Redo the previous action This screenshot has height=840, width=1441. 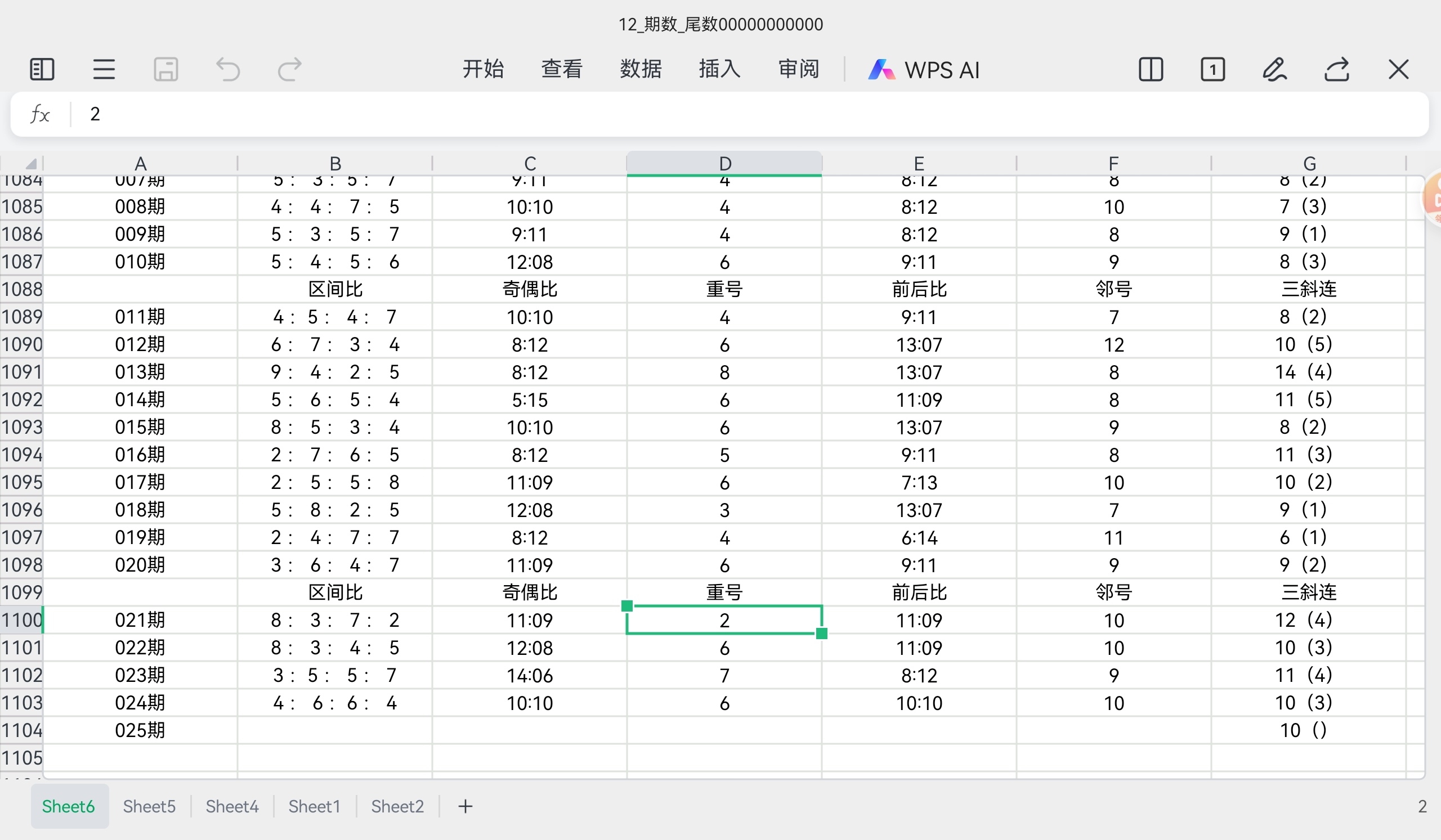pos(289,70)
